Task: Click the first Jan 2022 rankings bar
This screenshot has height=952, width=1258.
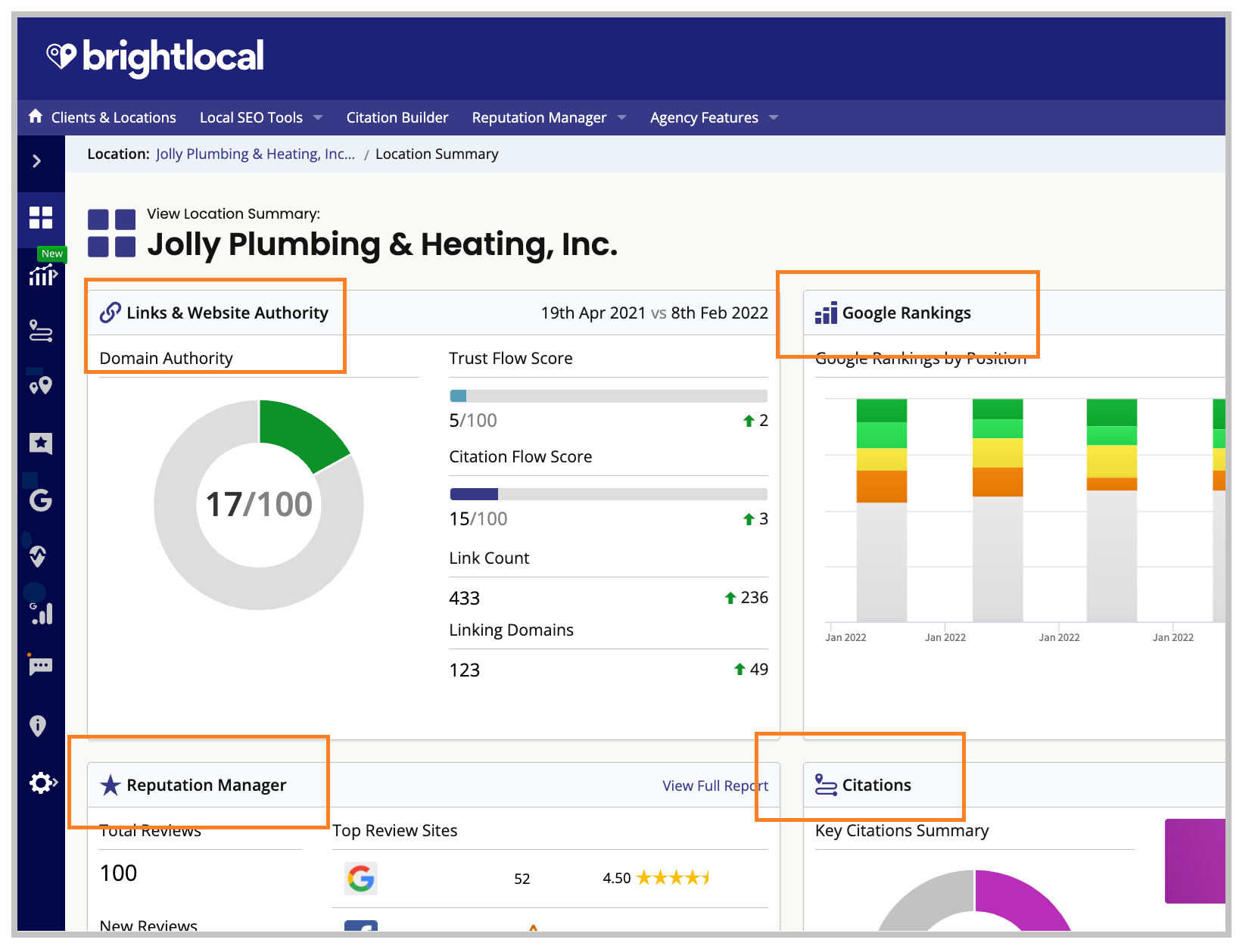Action: pyautogui.click(x=882, y=510)
